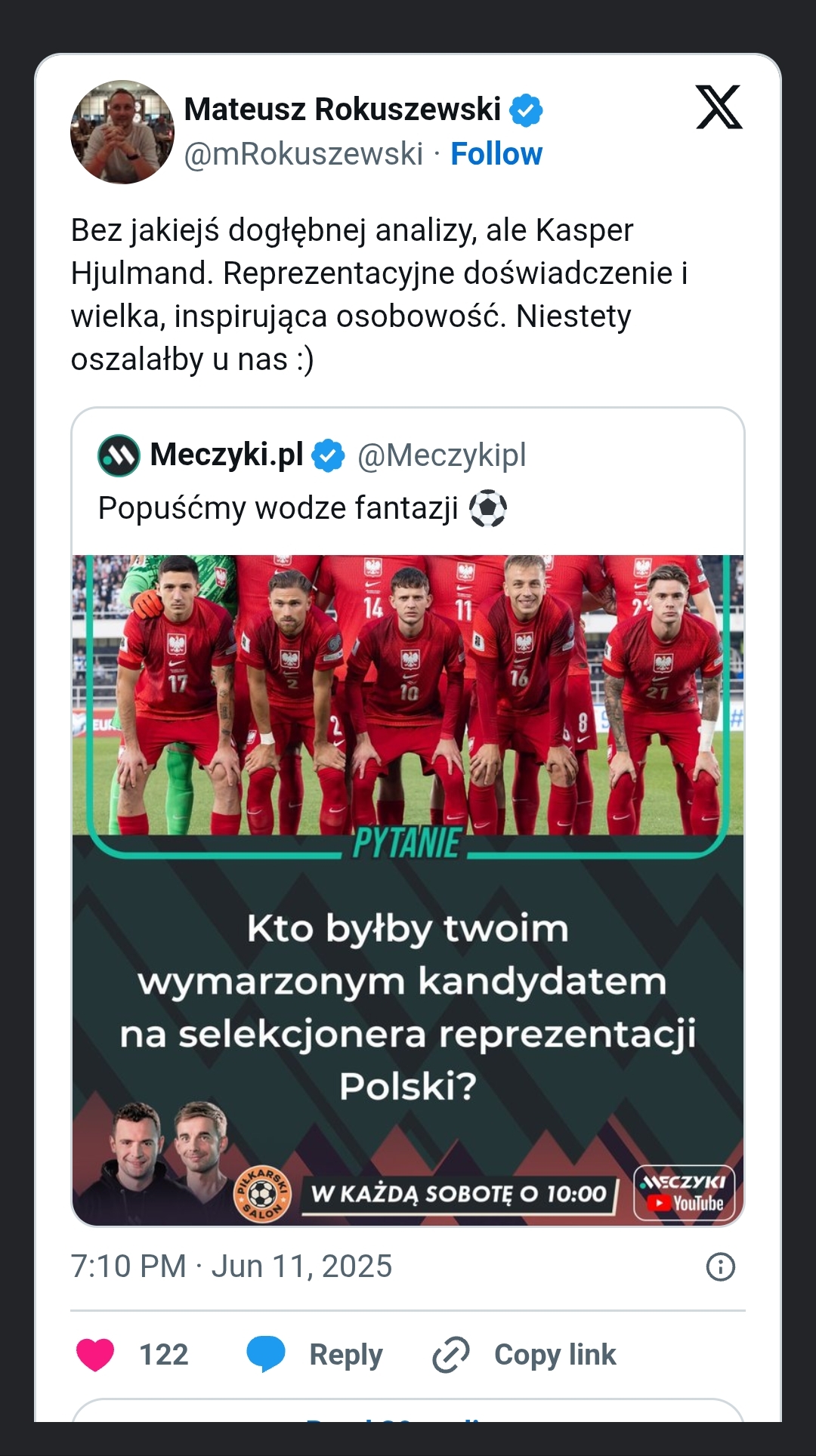Click the Meczyki.pl round logo avatar
Screen dimensions: 816x1456
pyautogui.click(x=119, y=455)
